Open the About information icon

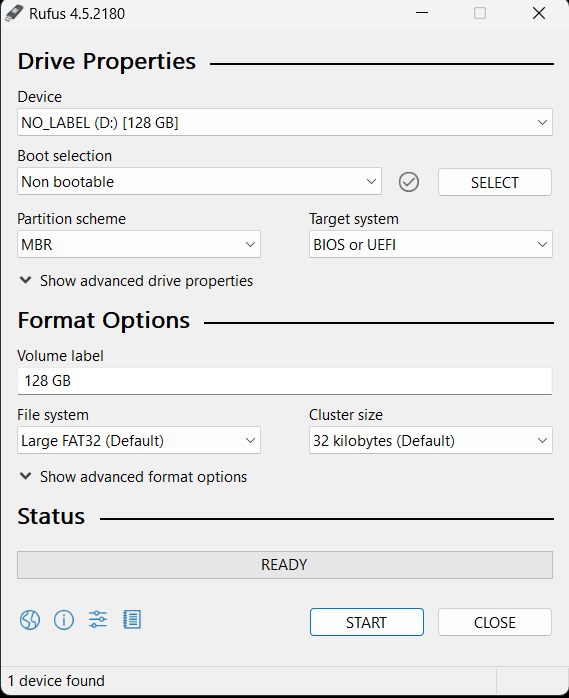point(64,620)
